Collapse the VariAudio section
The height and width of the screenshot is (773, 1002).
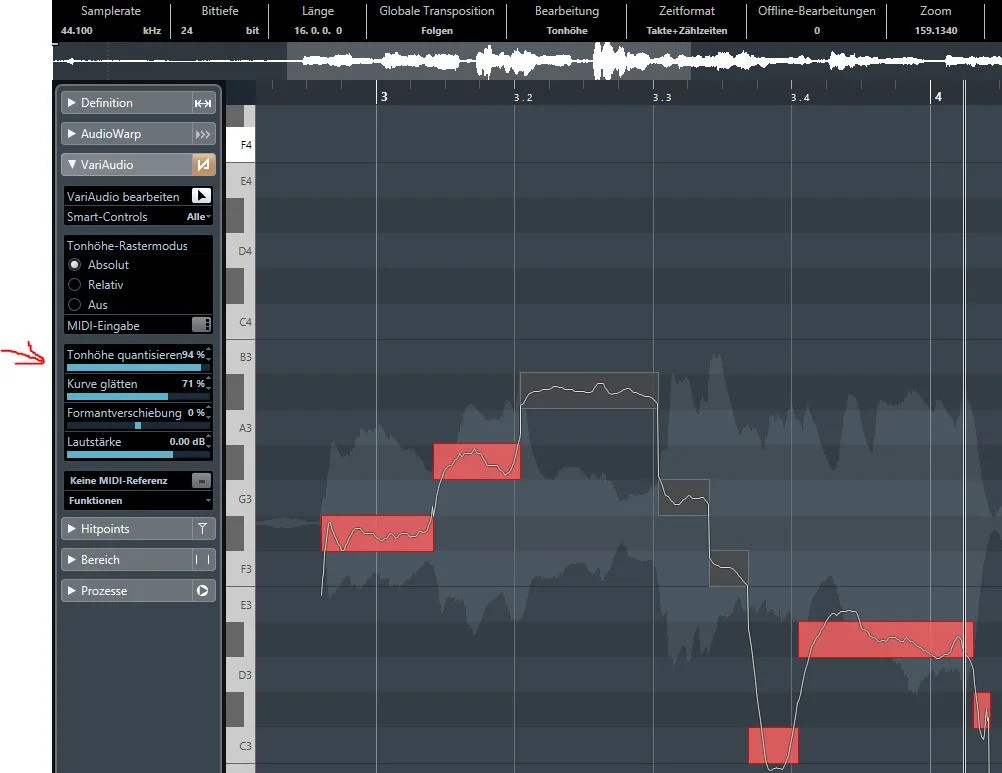click(x=72, y=164)
